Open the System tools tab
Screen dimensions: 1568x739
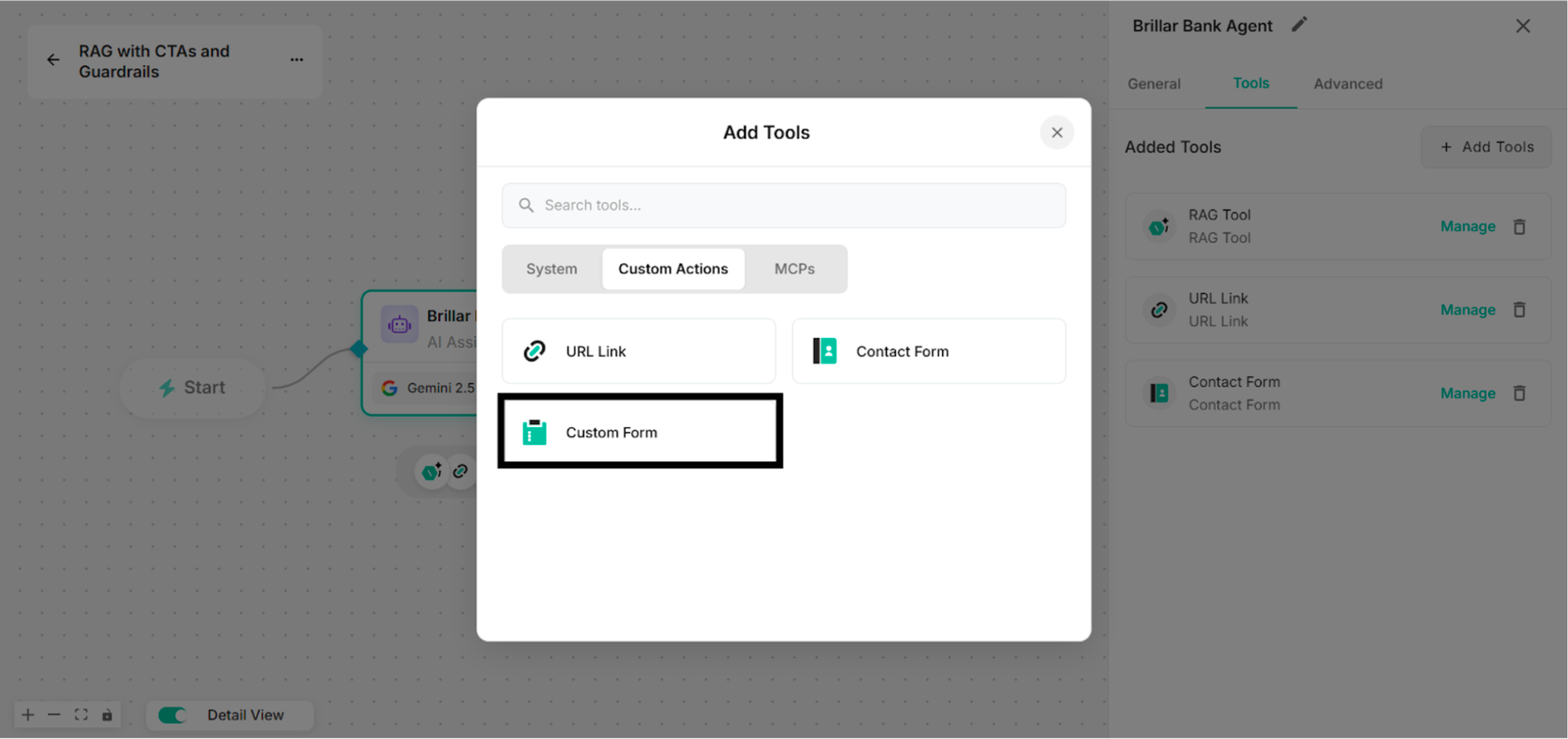[x=551, y=269]
